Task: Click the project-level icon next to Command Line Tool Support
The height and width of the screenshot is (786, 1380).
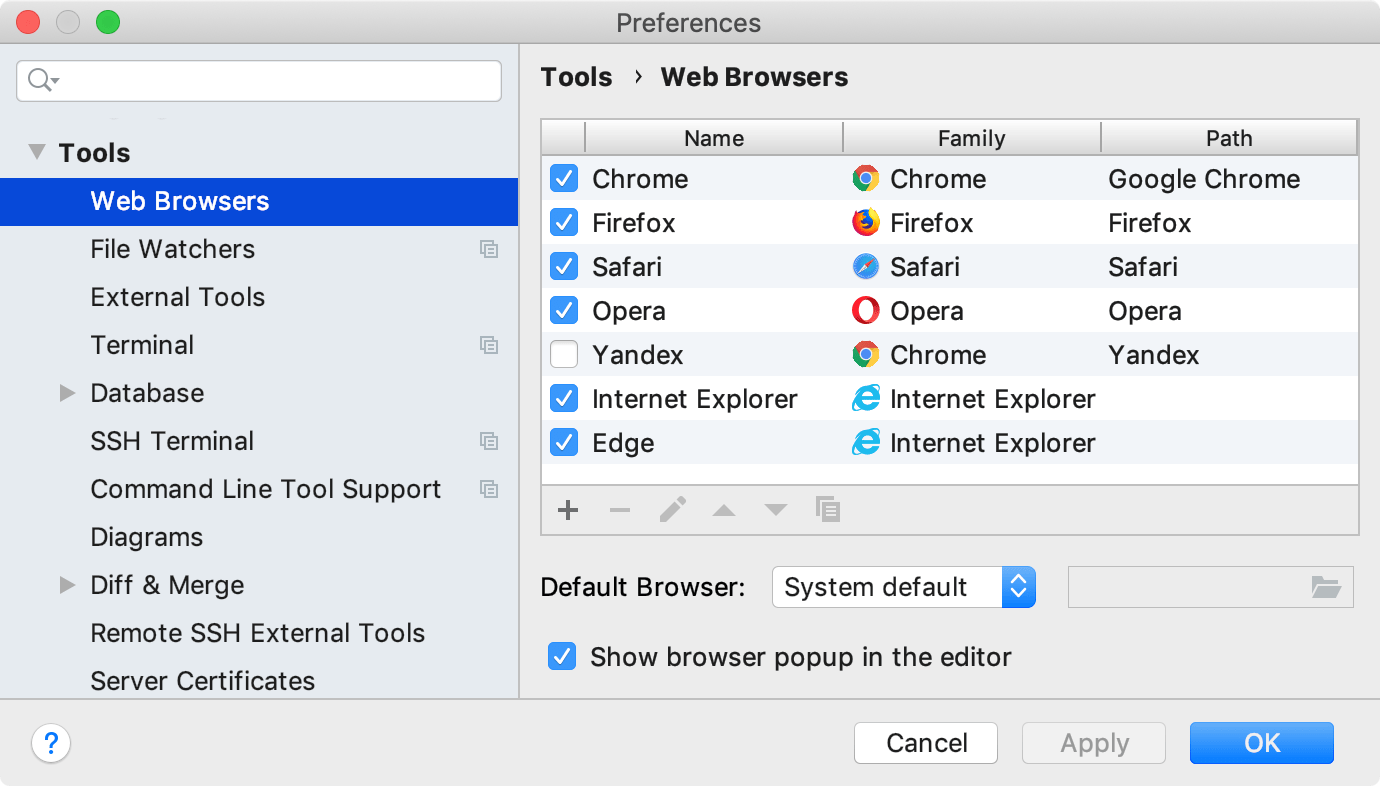Action: point(489,489)
